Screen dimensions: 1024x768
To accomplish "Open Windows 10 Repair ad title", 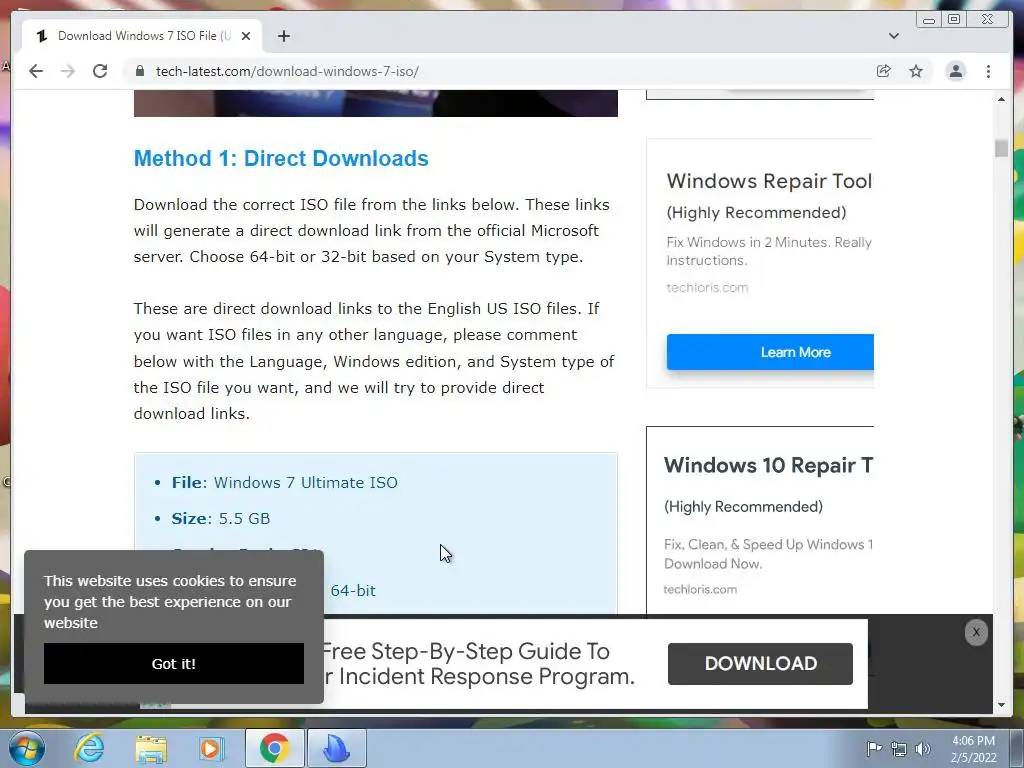I will coord(768,465).
